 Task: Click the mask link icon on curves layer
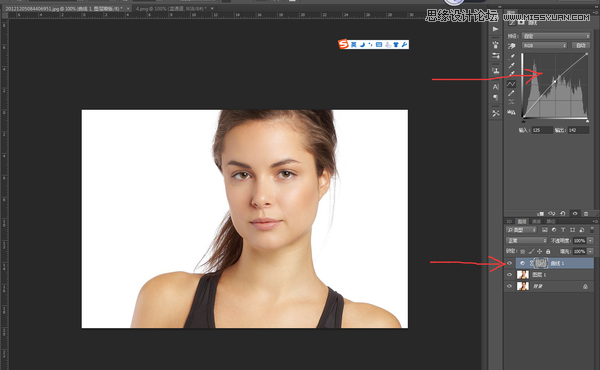[532, 263]
